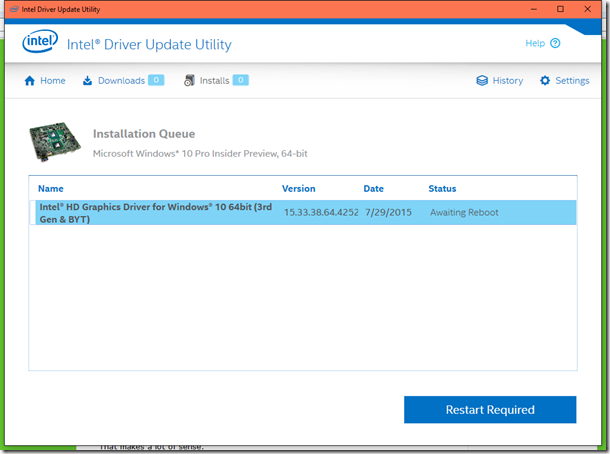Close the Intel Driver Update Utility window
This screenshot has height=454, width=610.
[587, 9]
